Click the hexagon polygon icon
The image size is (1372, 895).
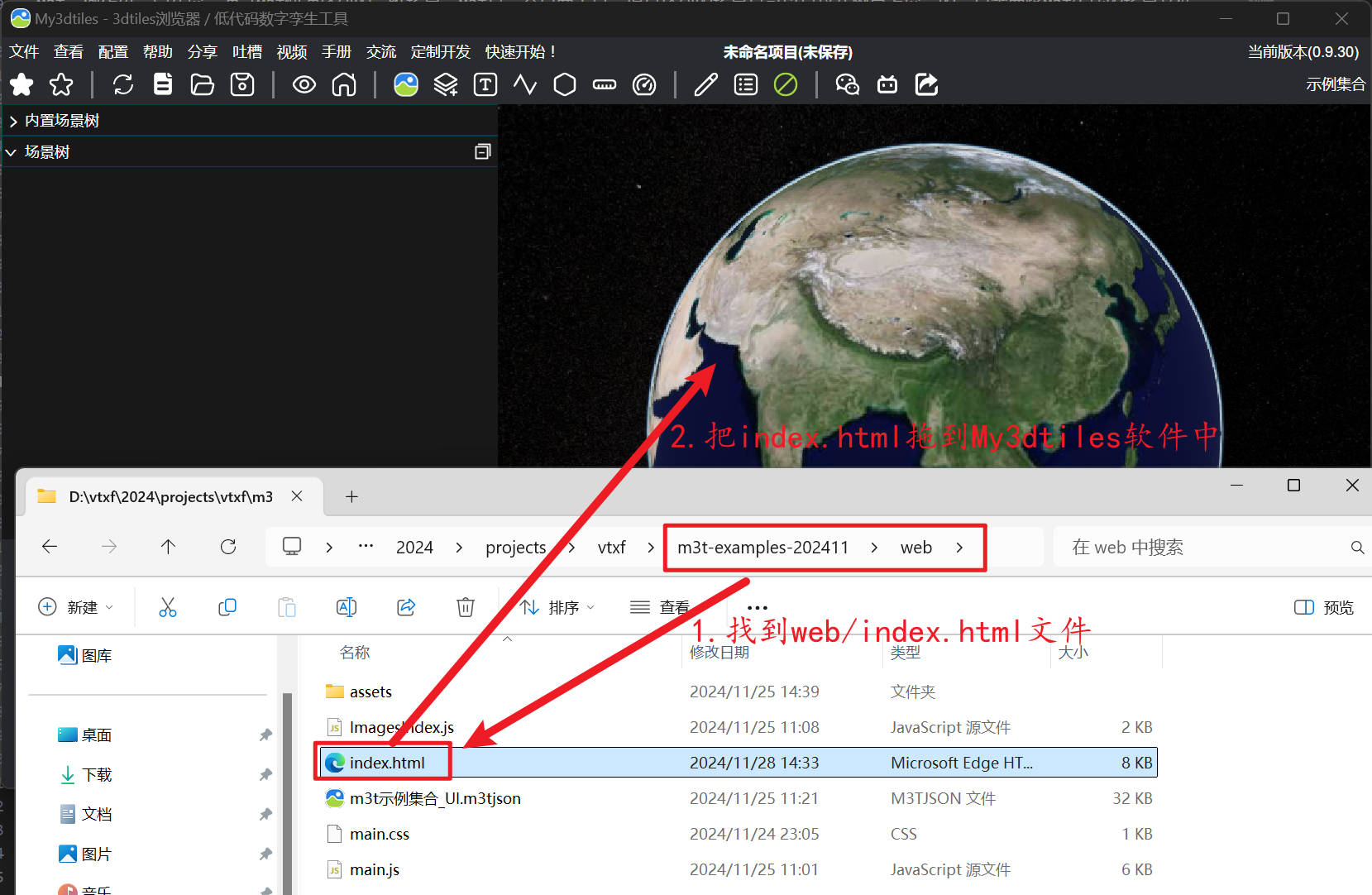pyautogui.click(x=565, y=84)
